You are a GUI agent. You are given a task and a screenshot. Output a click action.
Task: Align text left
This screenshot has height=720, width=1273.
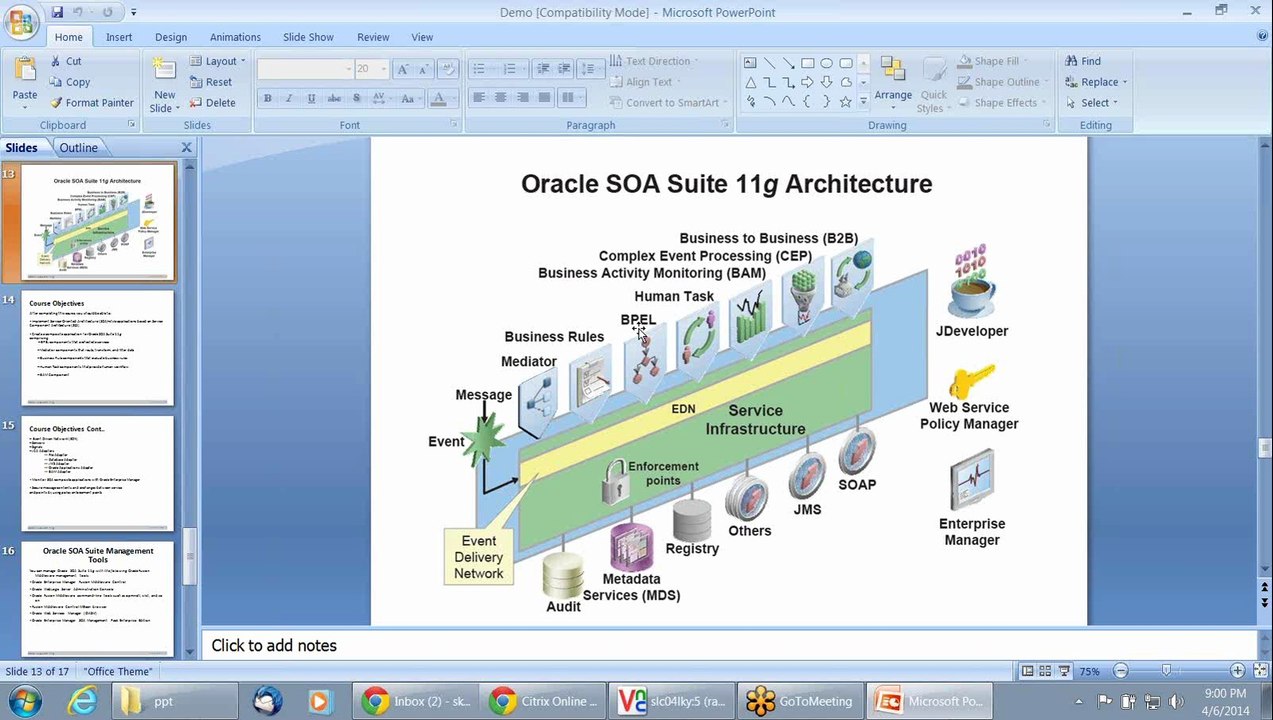(479, 98)
